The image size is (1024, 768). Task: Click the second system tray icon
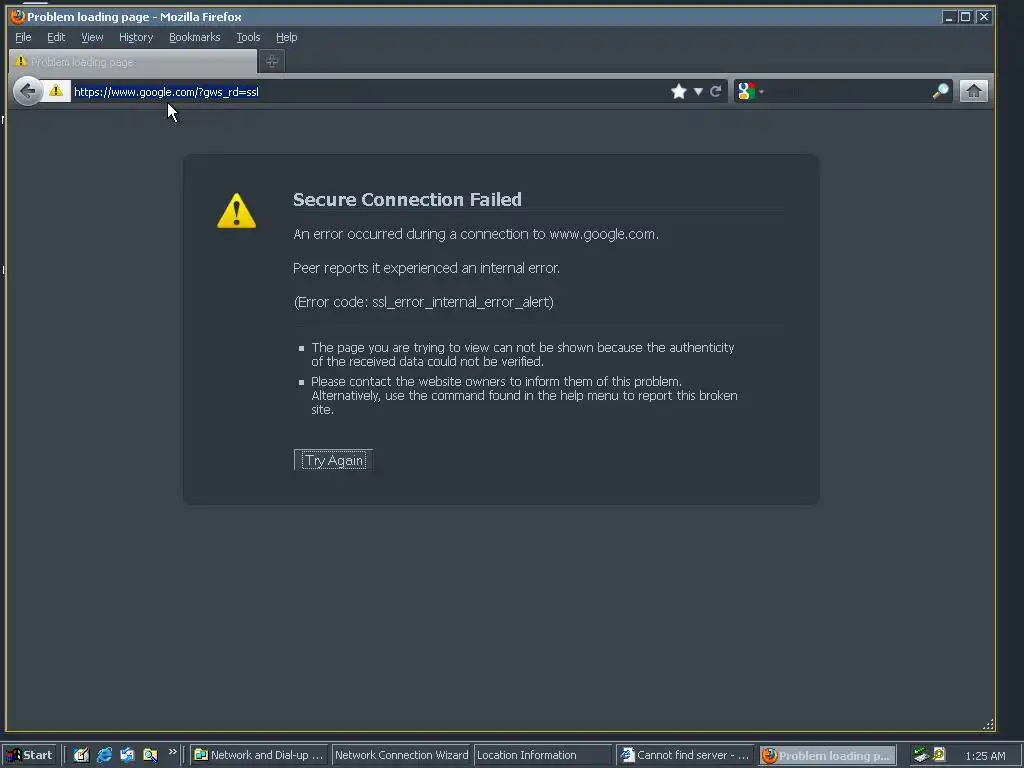[938, 754]
